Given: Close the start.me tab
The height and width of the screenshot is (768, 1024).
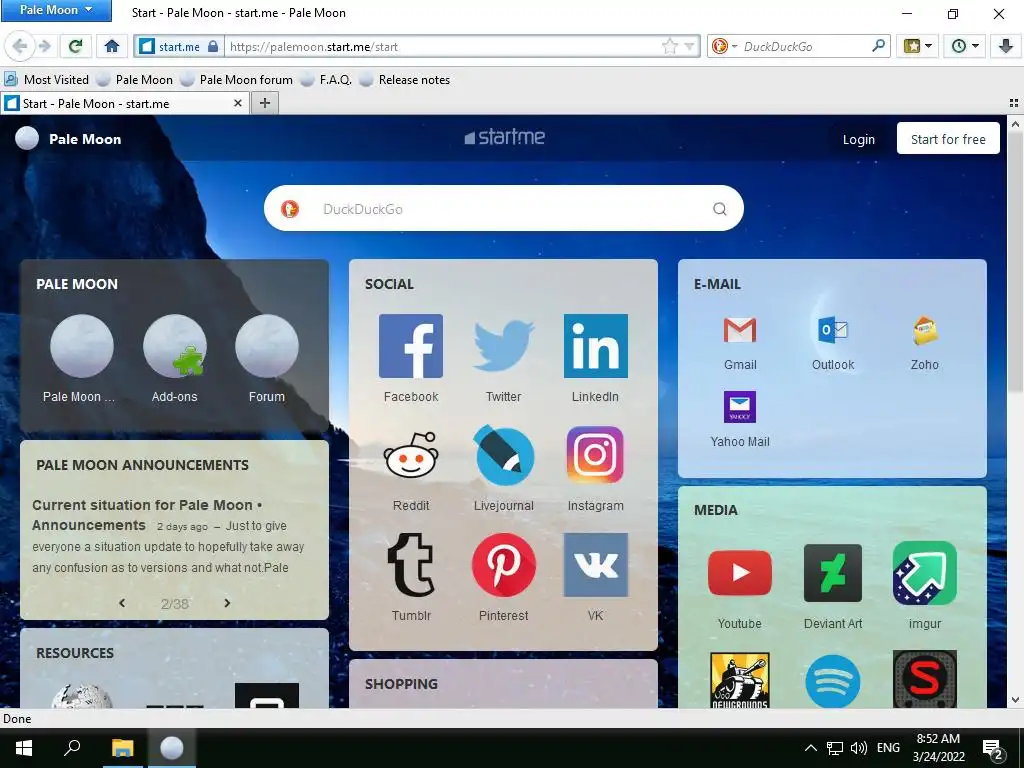Looking at the screenshot, I should click(238, 103).
